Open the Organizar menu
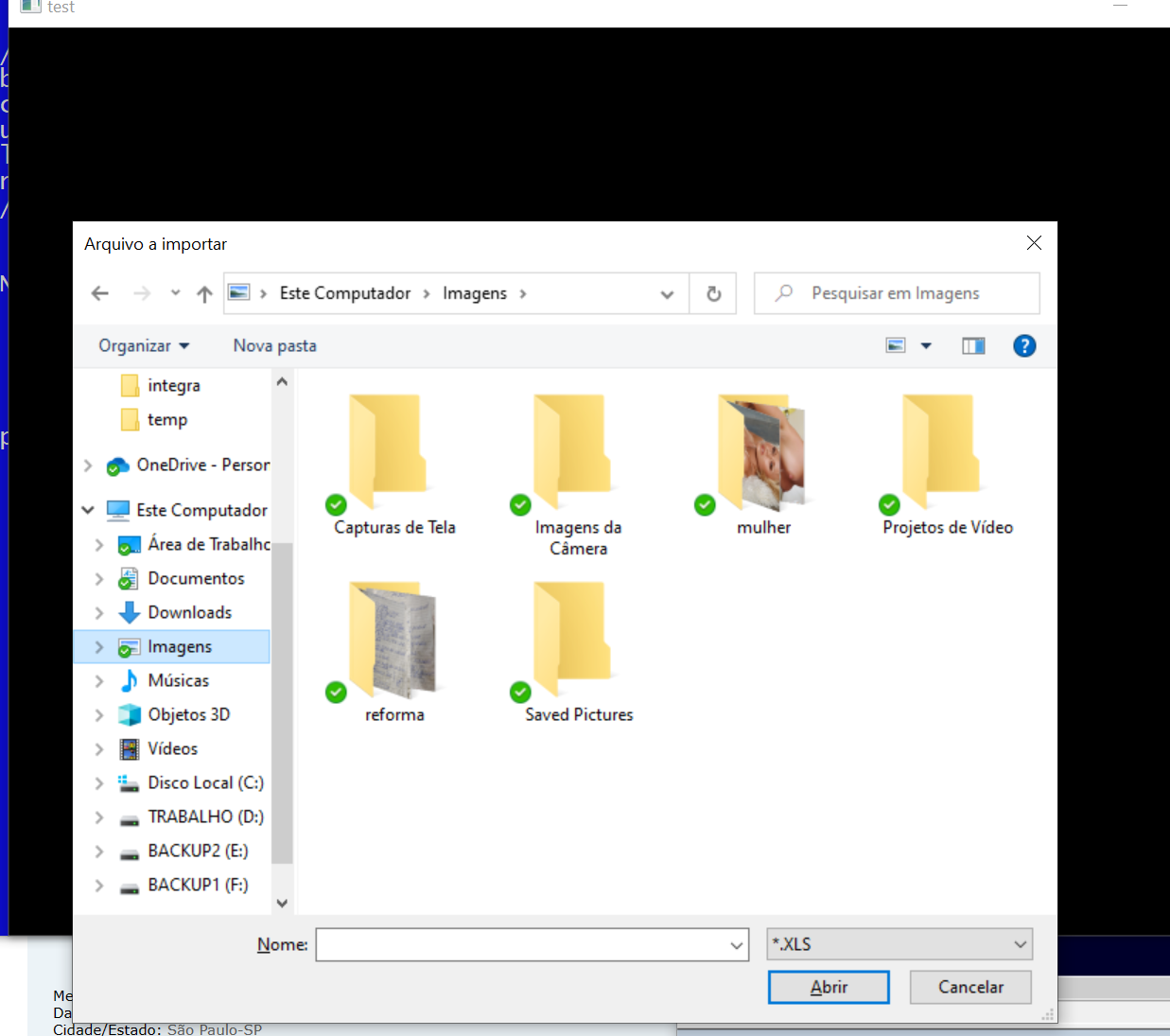The image size is (1170, 1036). (144, 345)
